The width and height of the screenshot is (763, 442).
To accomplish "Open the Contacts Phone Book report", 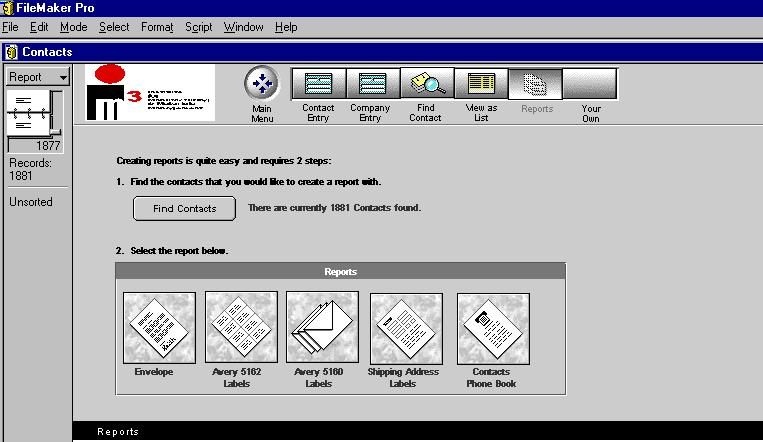I will 493,328.
